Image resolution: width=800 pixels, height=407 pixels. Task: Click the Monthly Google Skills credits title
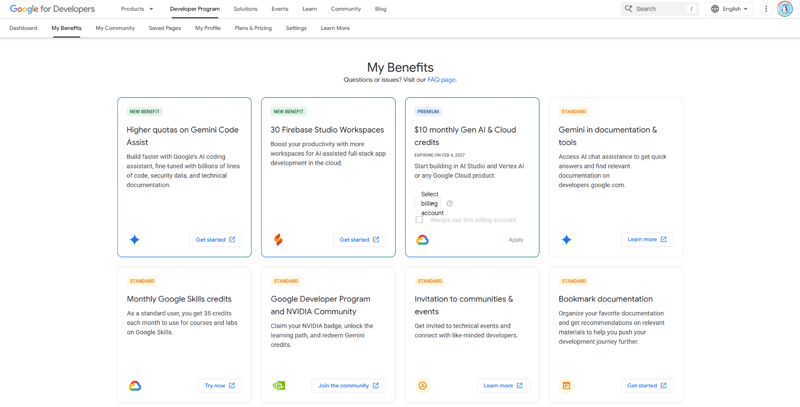coord(179,299)
